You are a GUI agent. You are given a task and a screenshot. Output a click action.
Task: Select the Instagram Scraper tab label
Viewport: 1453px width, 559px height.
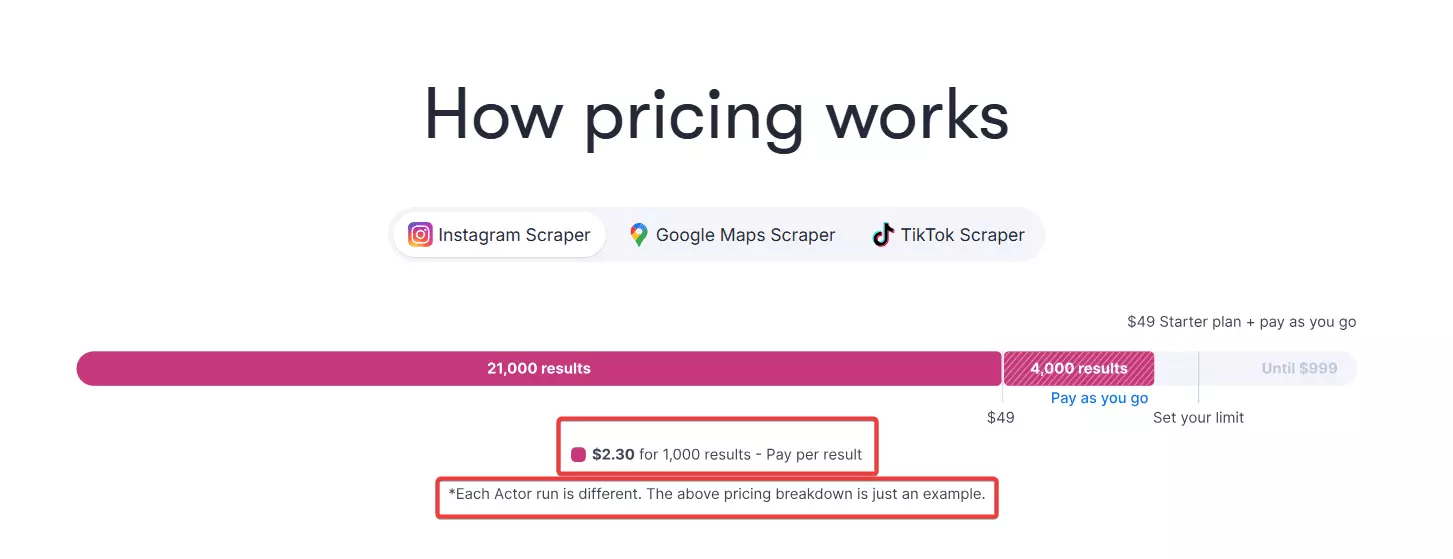[x=514, y=235]
